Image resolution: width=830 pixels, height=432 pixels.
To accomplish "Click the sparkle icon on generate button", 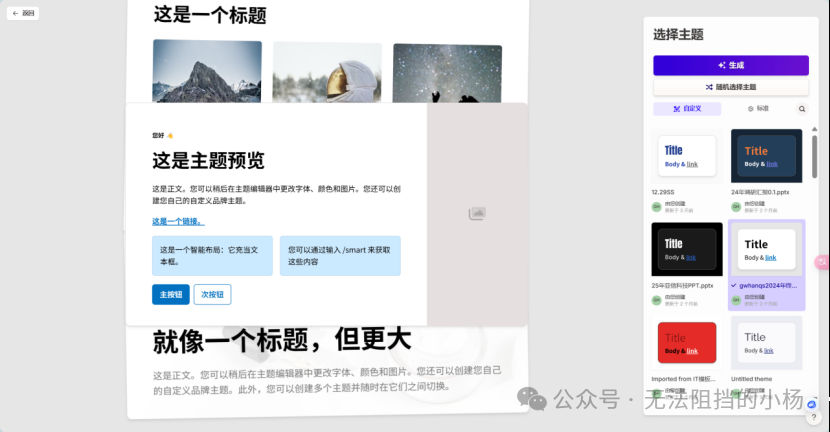I will pyautogui.click(x=721, y=65).
